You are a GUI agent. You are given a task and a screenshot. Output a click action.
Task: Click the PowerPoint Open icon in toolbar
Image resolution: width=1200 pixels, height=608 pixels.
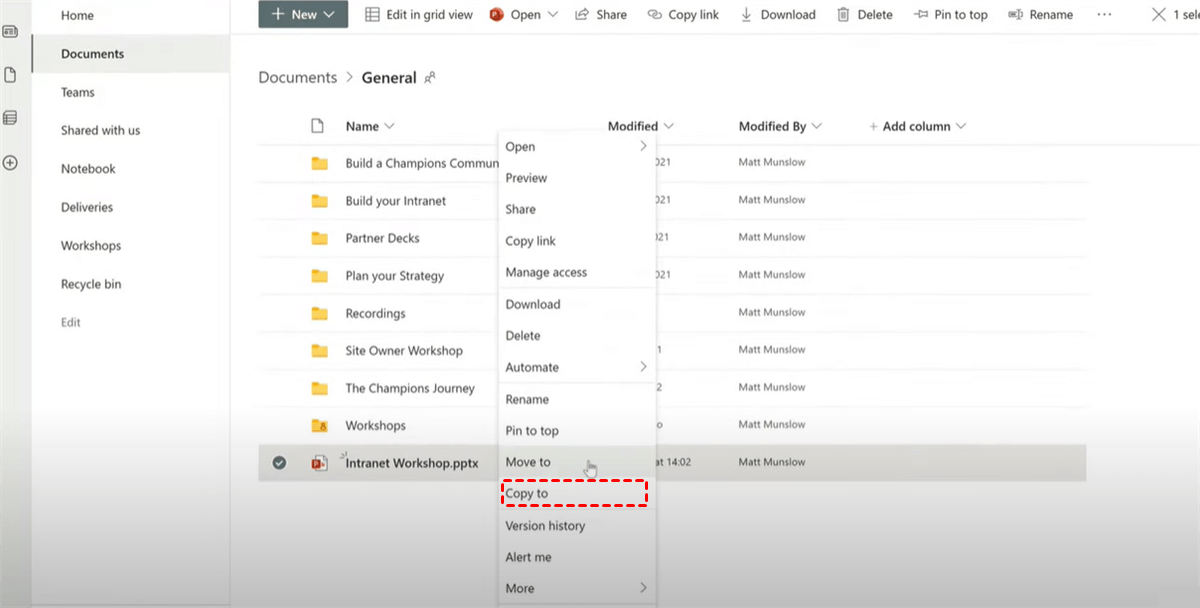click(496, 14)
